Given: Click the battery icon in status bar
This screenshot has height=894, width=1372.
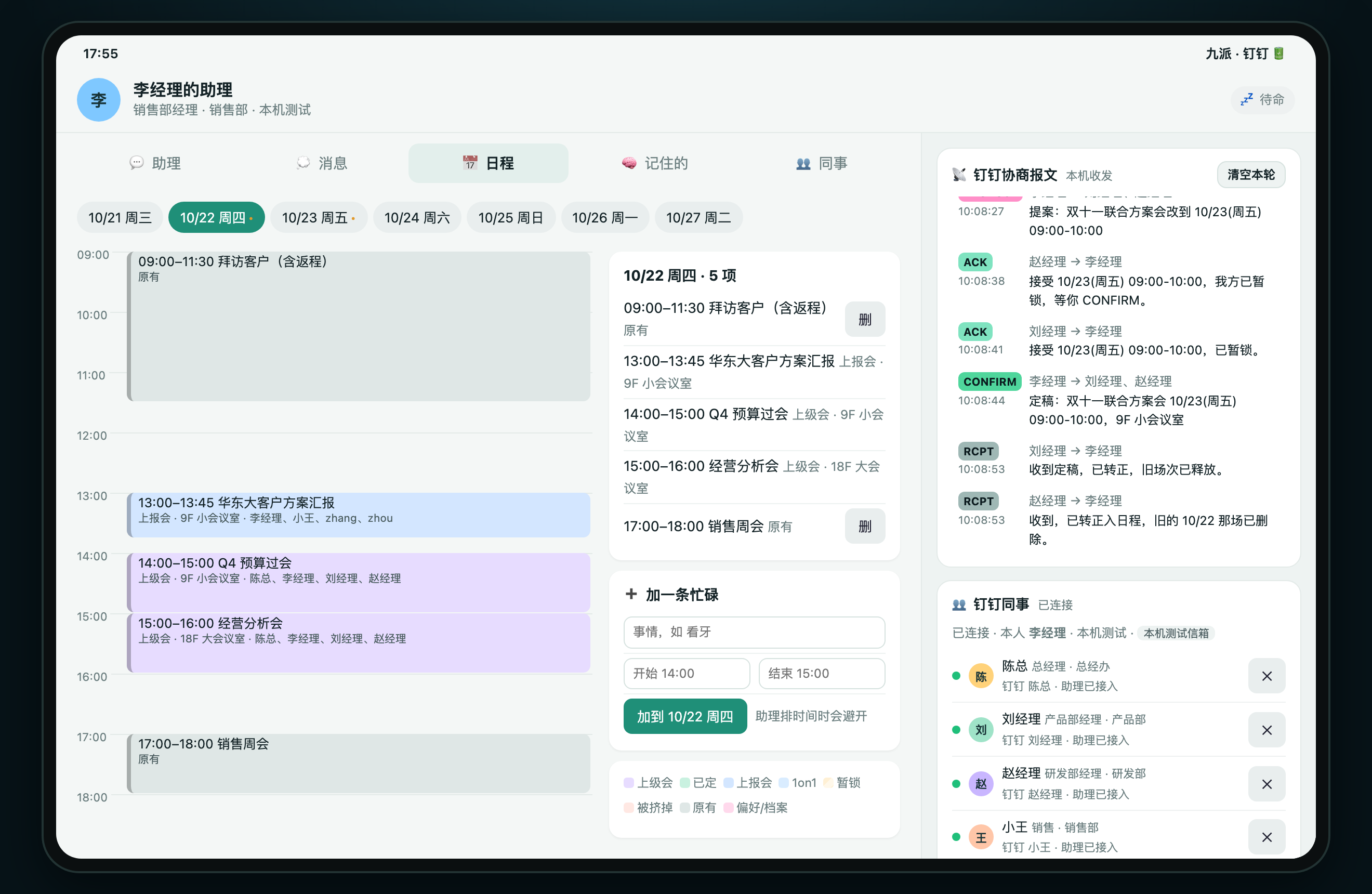Looking at the screenshot, I should [1278, 54].
